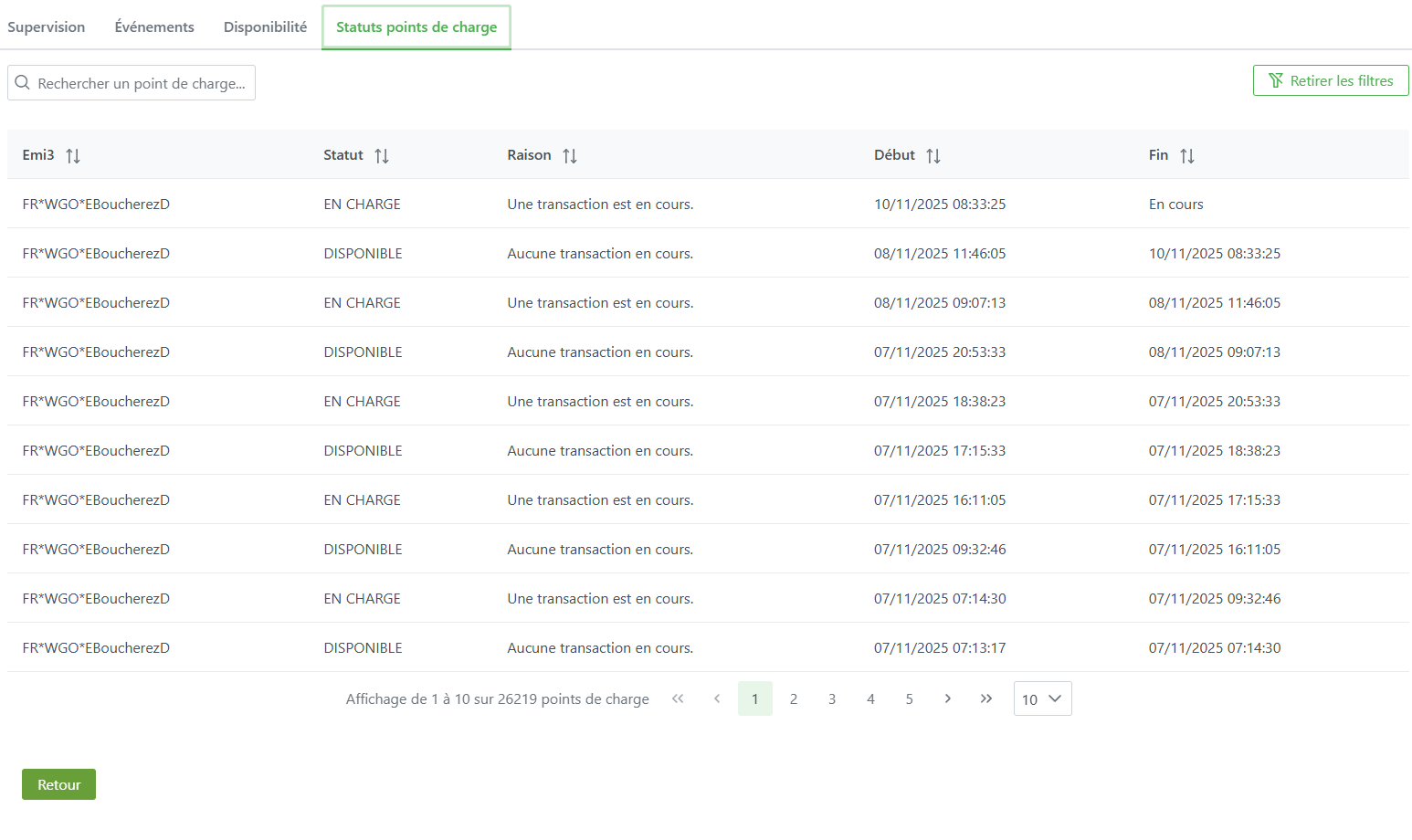Toggle sort order on Début column
1412x840 pixels.
point(933,156)
